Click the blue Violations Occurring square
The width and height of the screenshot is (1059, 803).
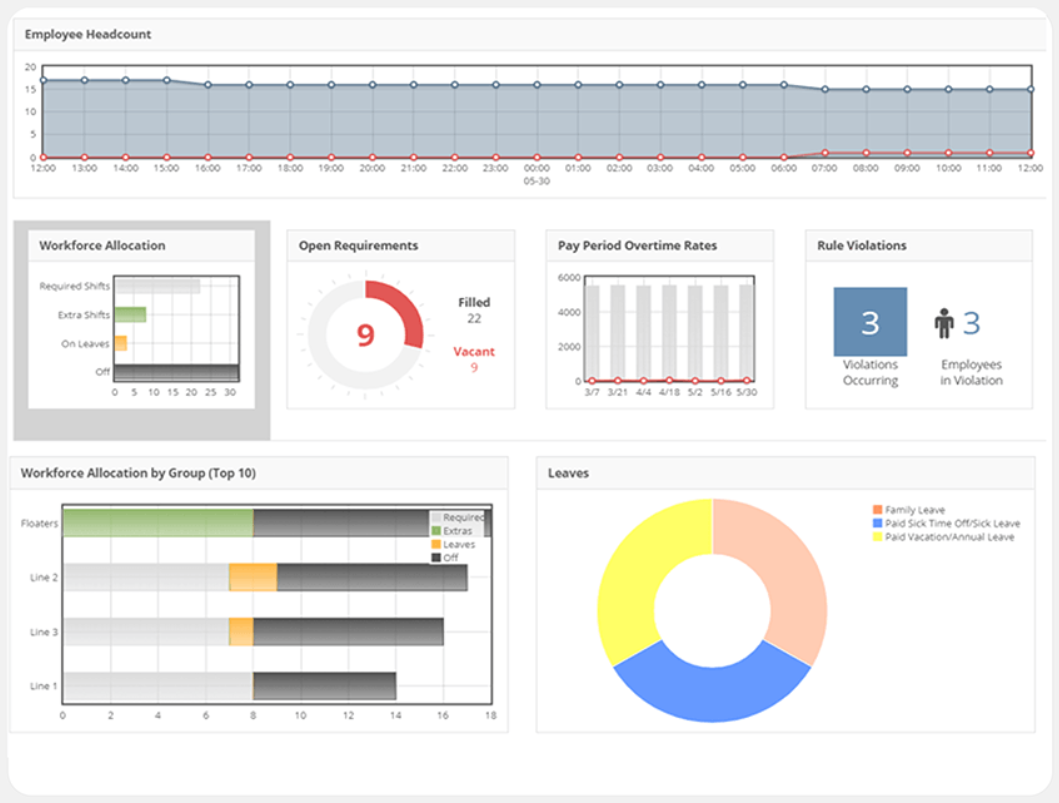coord(869,321)
